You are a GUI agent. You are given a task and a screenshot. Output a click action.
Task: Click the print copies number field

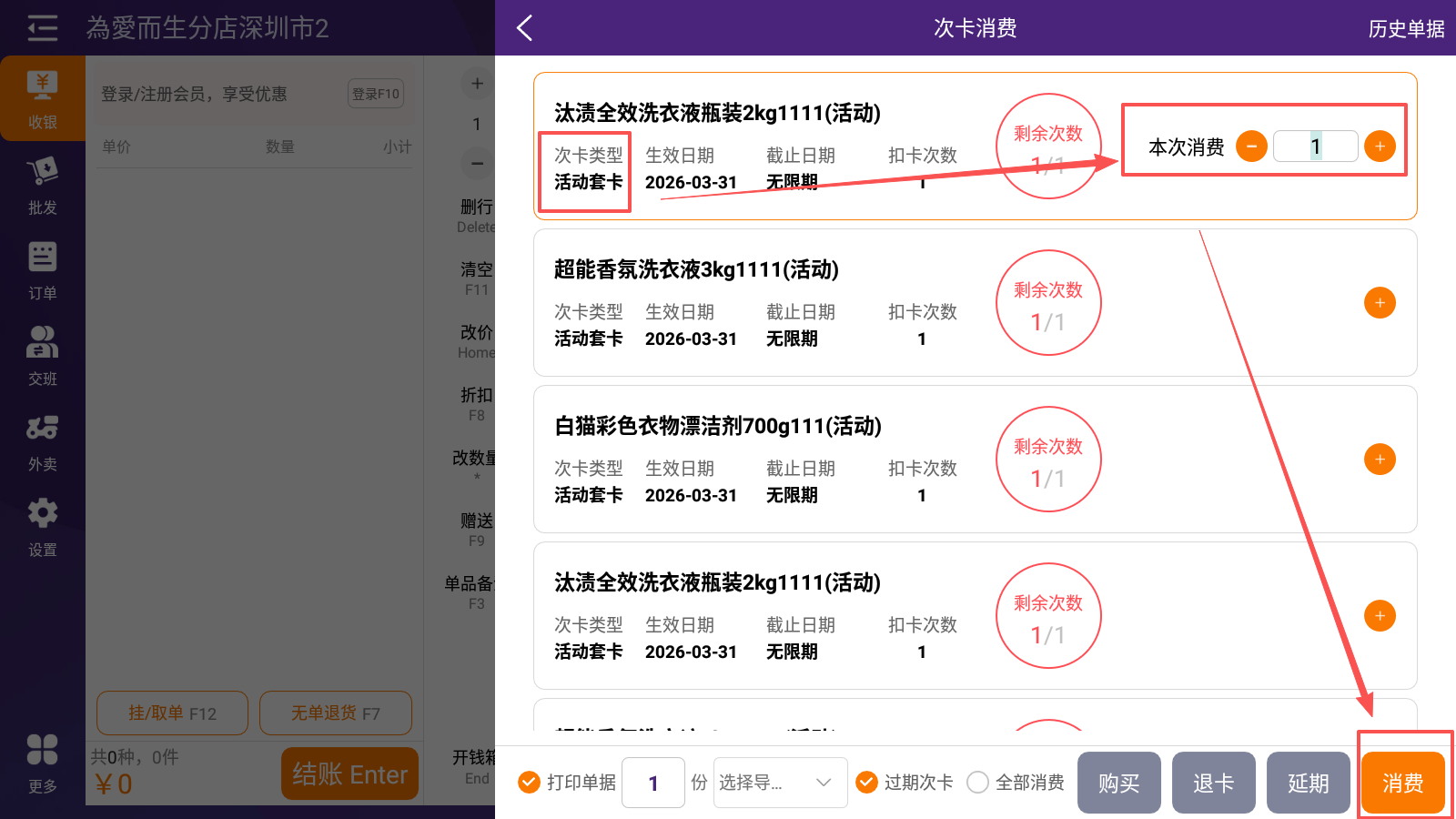click(x=653, y=783)
